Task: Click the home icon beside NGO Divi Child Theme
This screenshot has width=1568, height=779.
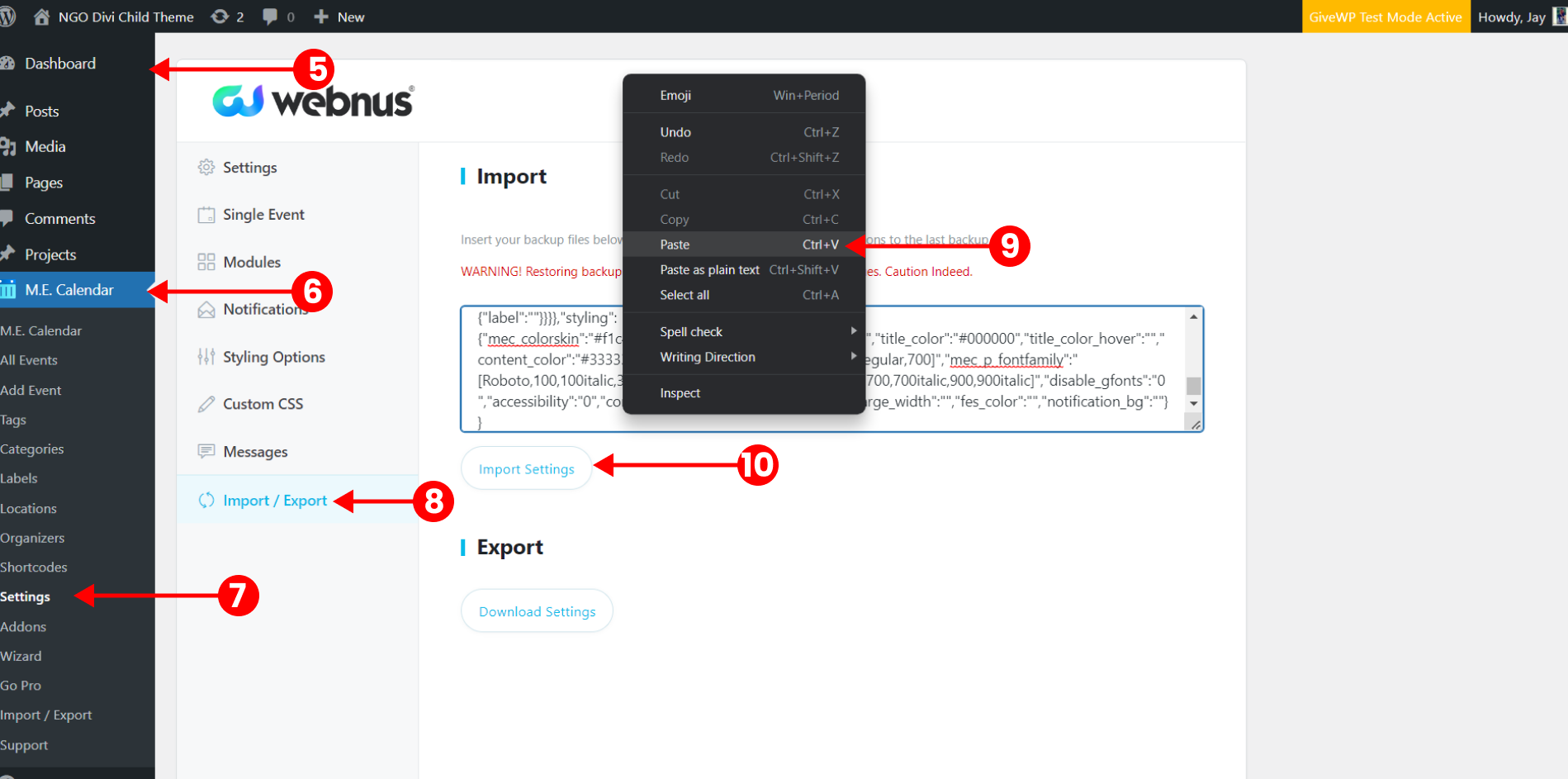Action: coord(41,17)
